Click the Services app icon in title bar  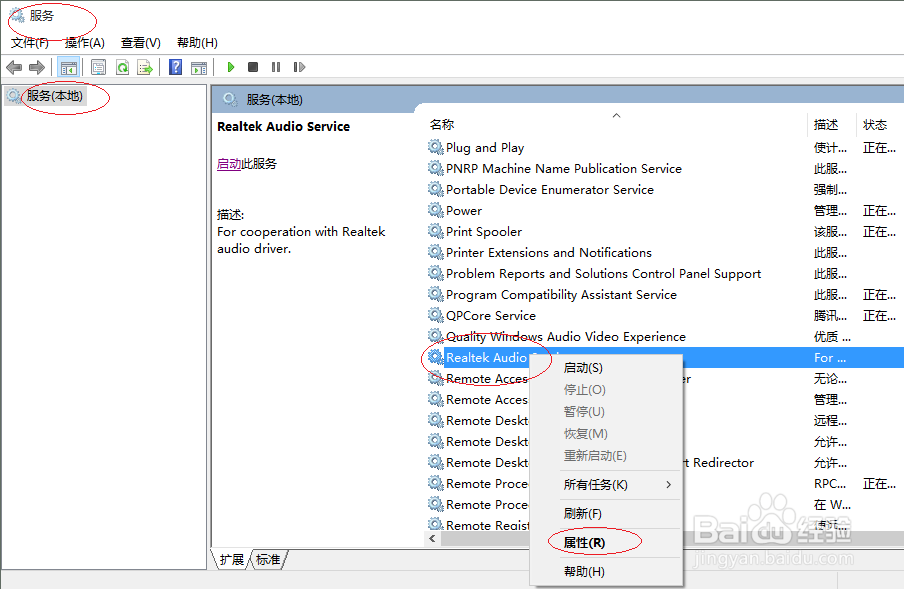[17, 16]
